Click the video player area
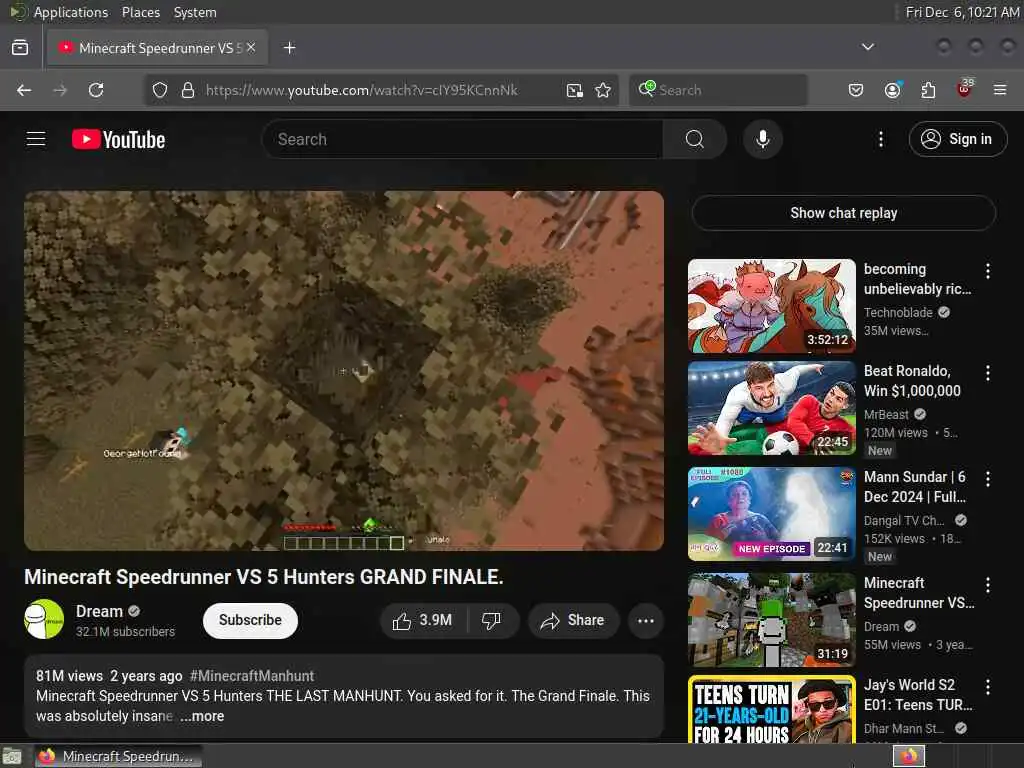The image size is (1024, 768). pos(344,370)
